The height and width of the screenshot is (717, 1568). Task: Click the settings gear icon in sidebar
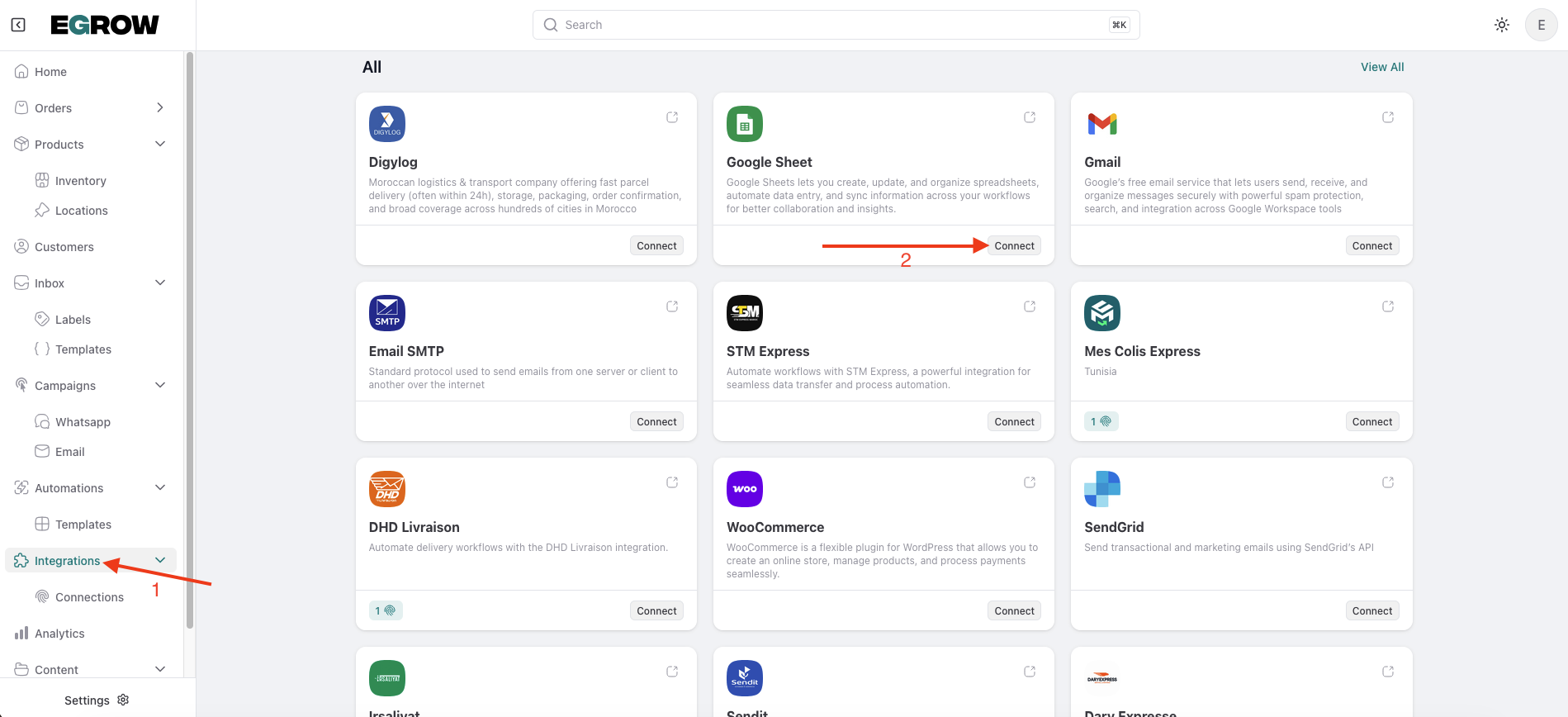tap(123, 700)
